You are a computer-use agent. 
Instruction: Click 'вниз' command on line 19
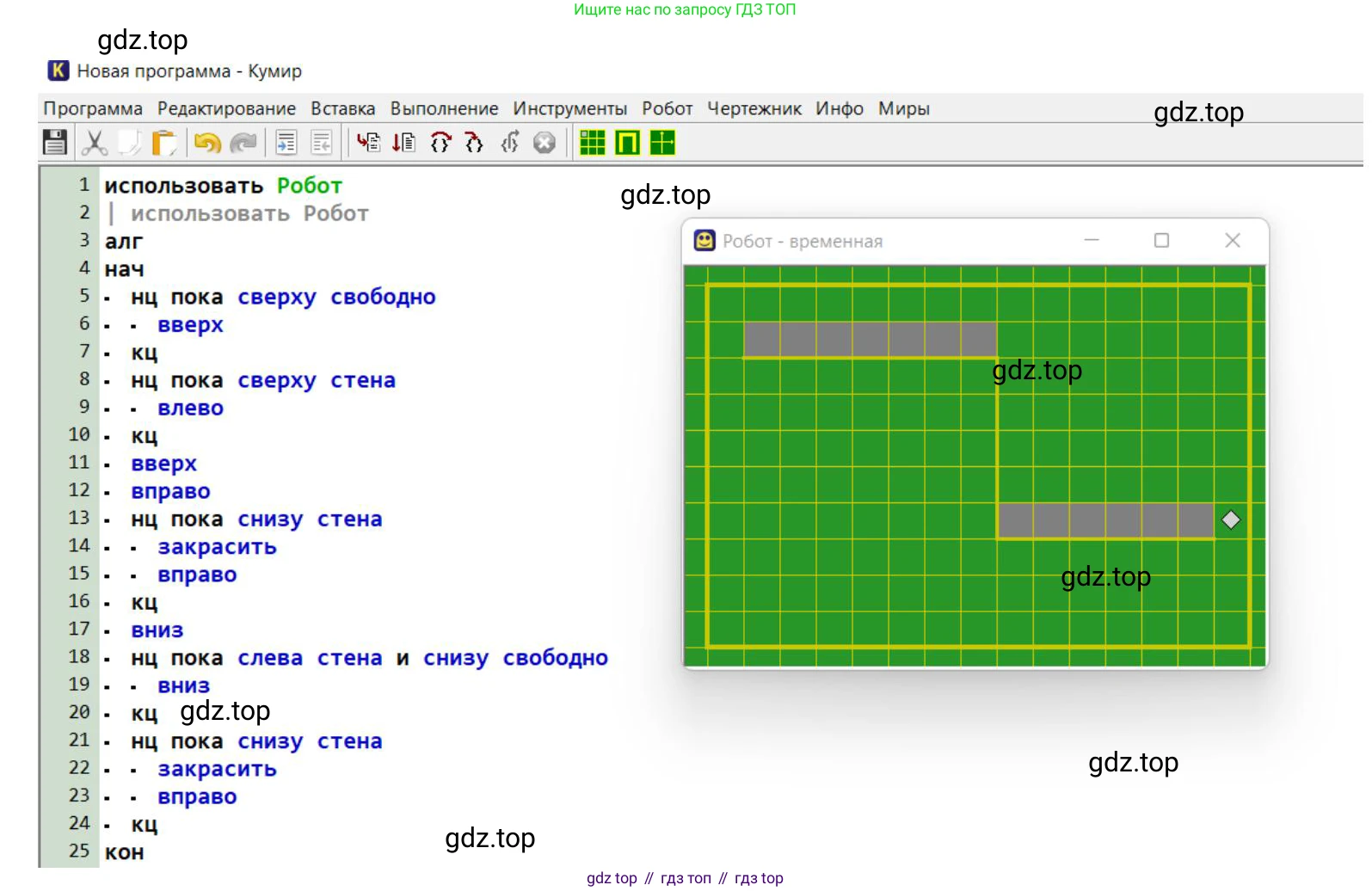(183, 685)
